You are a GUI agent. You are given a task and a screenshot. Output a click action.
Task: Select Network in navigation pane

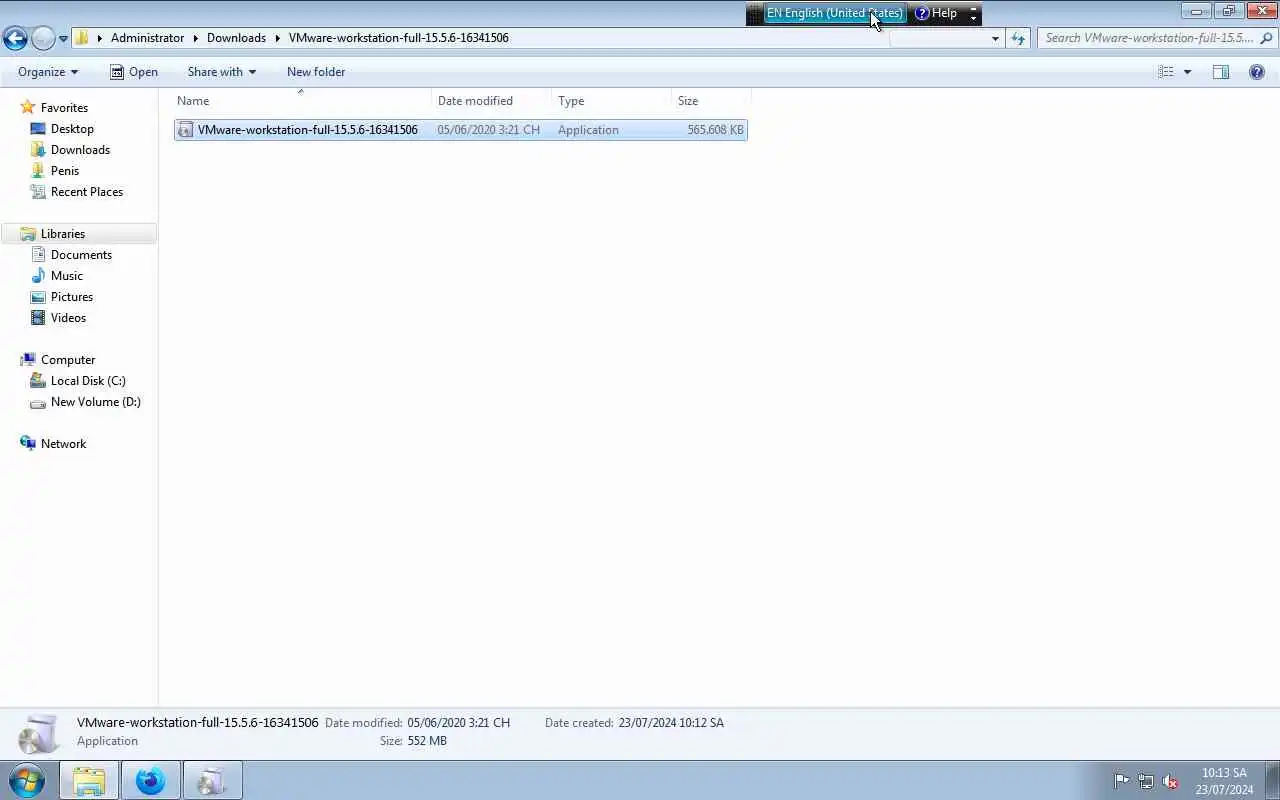[x=63, y=444]
